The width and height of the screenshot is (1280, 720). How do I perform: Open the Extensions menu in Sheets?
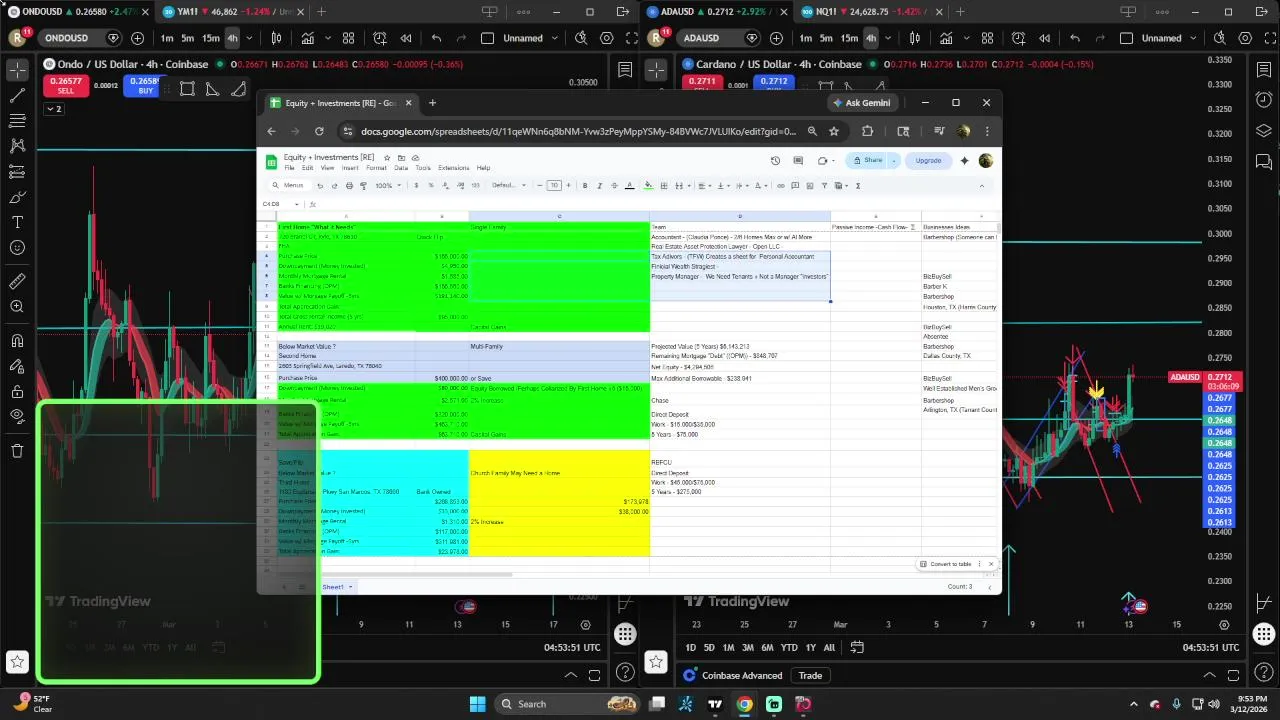pos(453,168)
